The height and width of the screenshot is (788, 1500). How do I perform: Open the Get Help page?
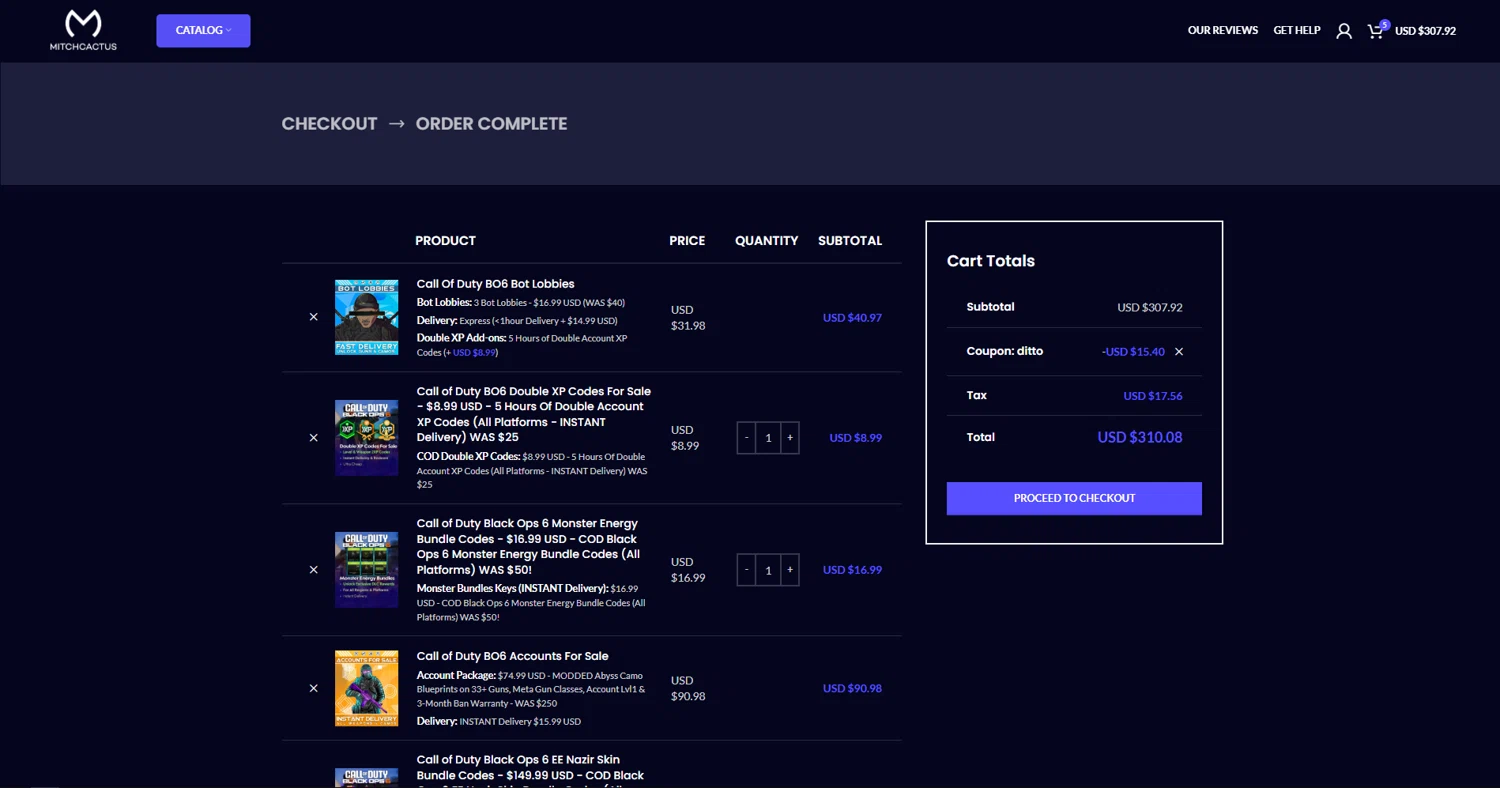(x=1296, y=31)
